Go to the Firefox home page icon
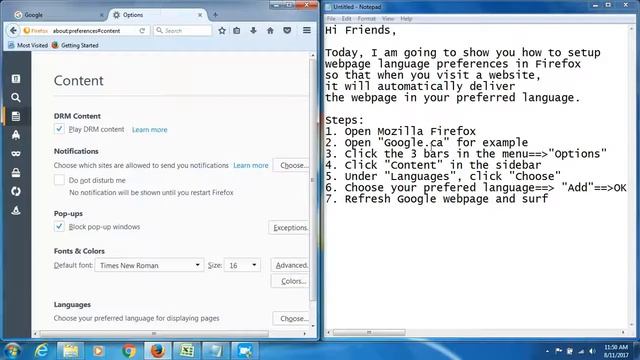 pos(270,31)
